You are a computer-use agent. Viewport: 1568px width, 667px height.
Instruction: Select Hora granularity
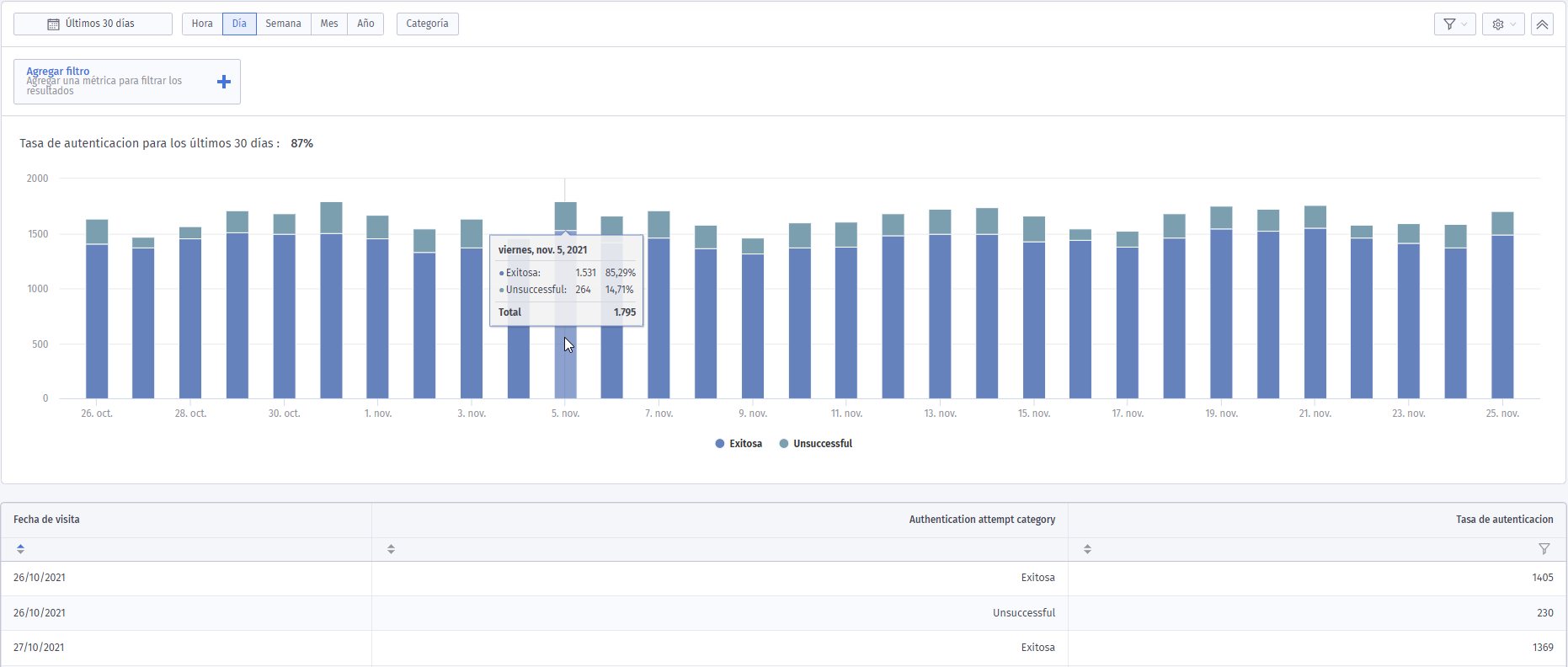202,24
